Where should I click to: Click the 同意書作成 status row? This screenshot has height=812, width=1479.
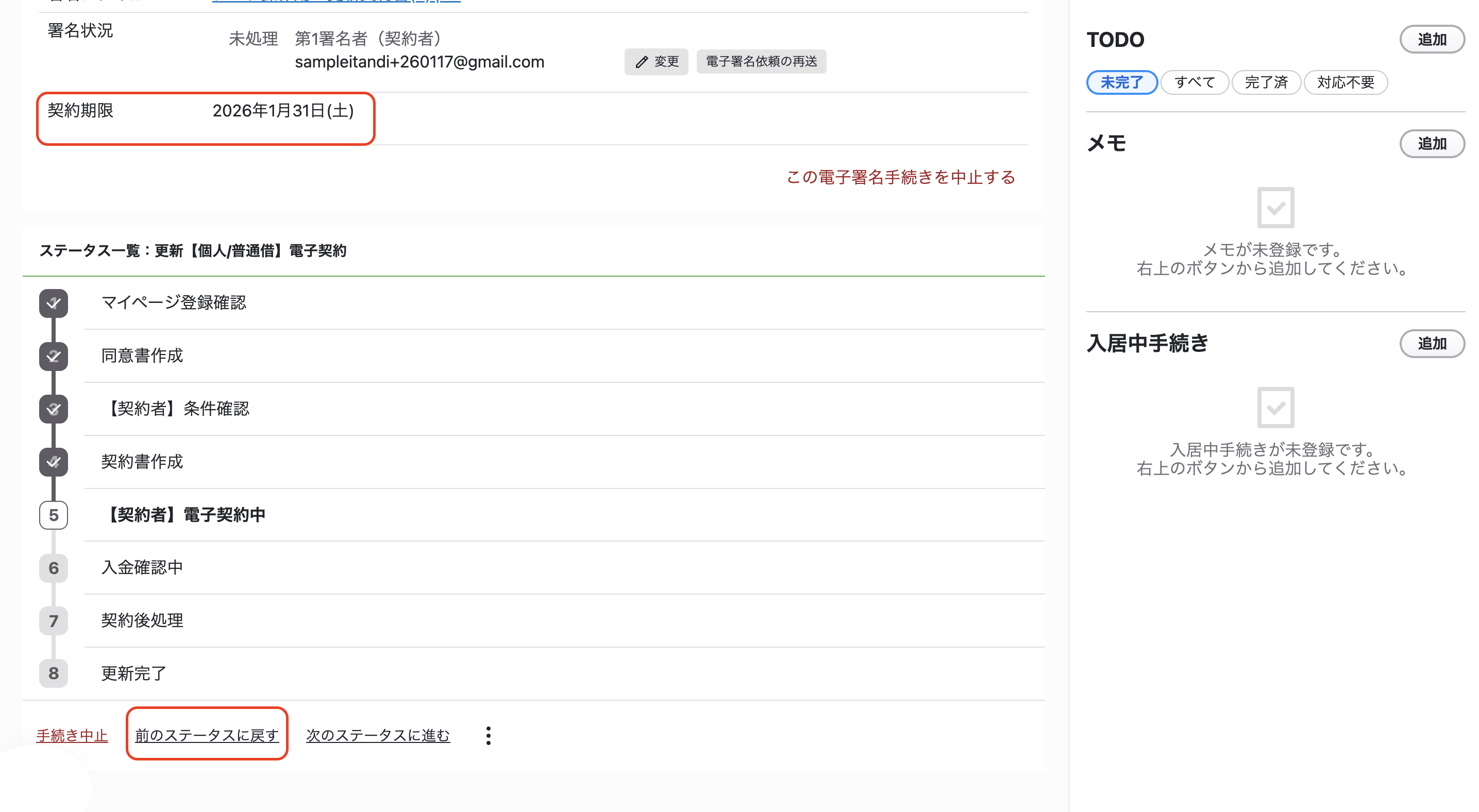pyautogui.click(x=564, y=356)
